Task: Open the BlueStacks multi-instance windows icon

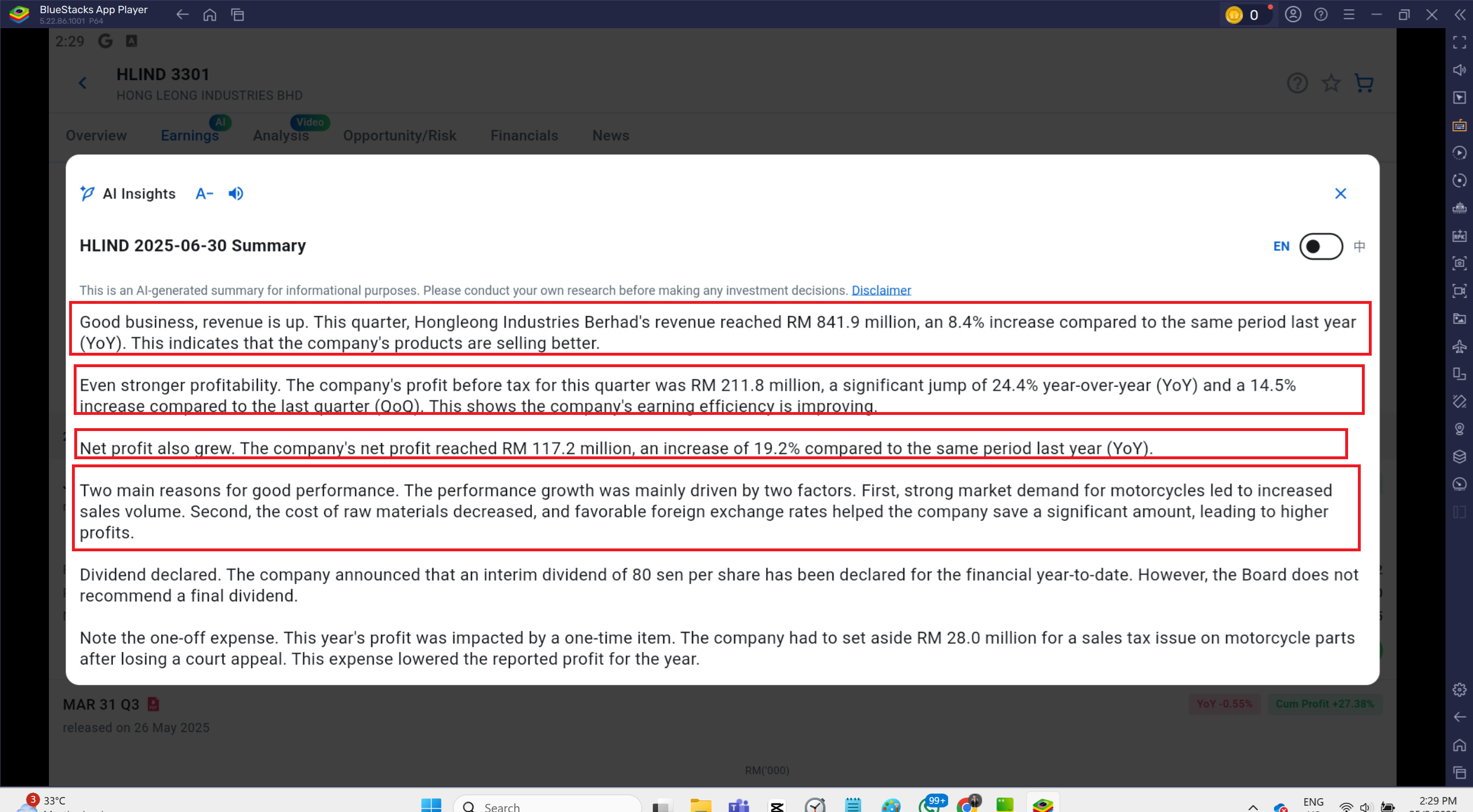Action: click(237, 14)
